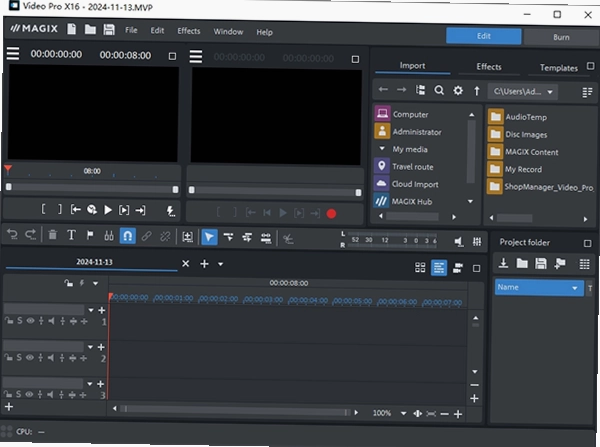This screenshot has width=600, height=447.
Task: Mute audio with the speaker icon by the meter
Action: tap(458, 241)
